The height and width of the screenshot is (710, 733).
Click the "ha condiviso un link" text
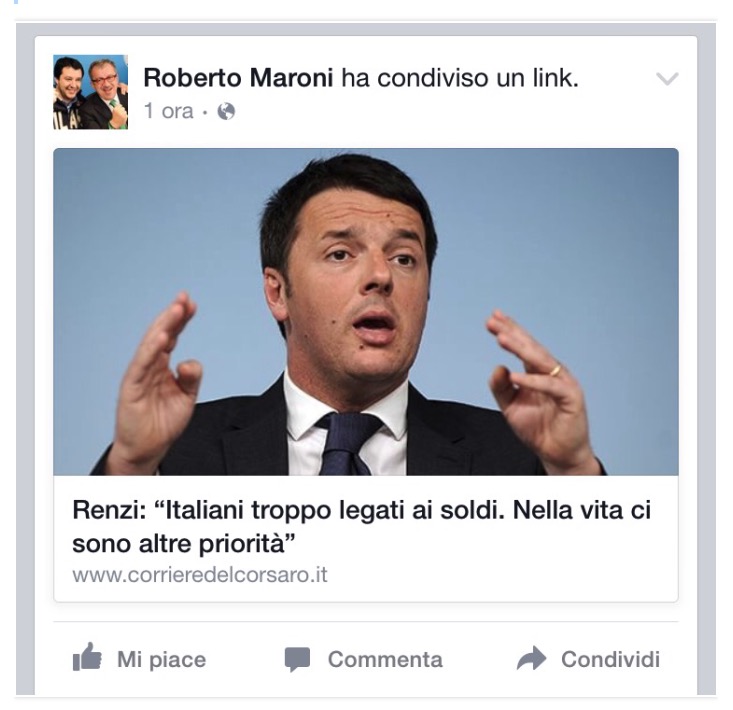point(460,78)
